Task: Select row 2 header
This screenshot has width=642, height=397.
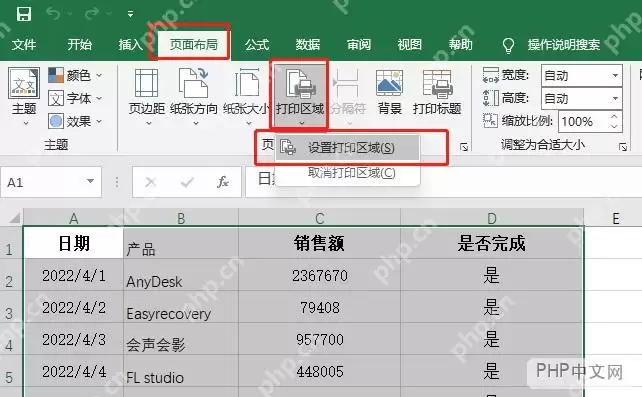Action: click(10, 275)
